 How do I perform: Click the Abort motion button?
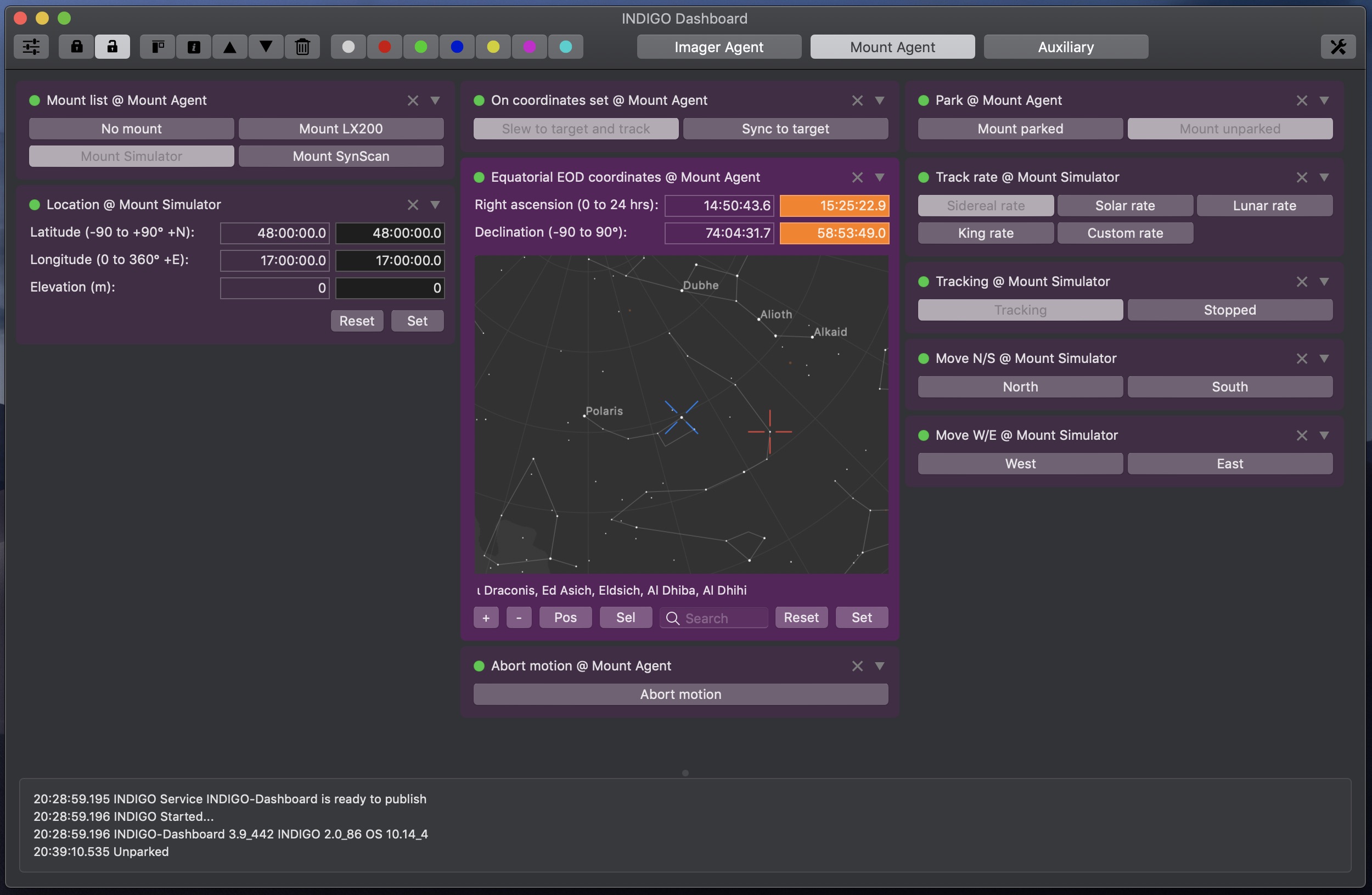coord(680,695)
